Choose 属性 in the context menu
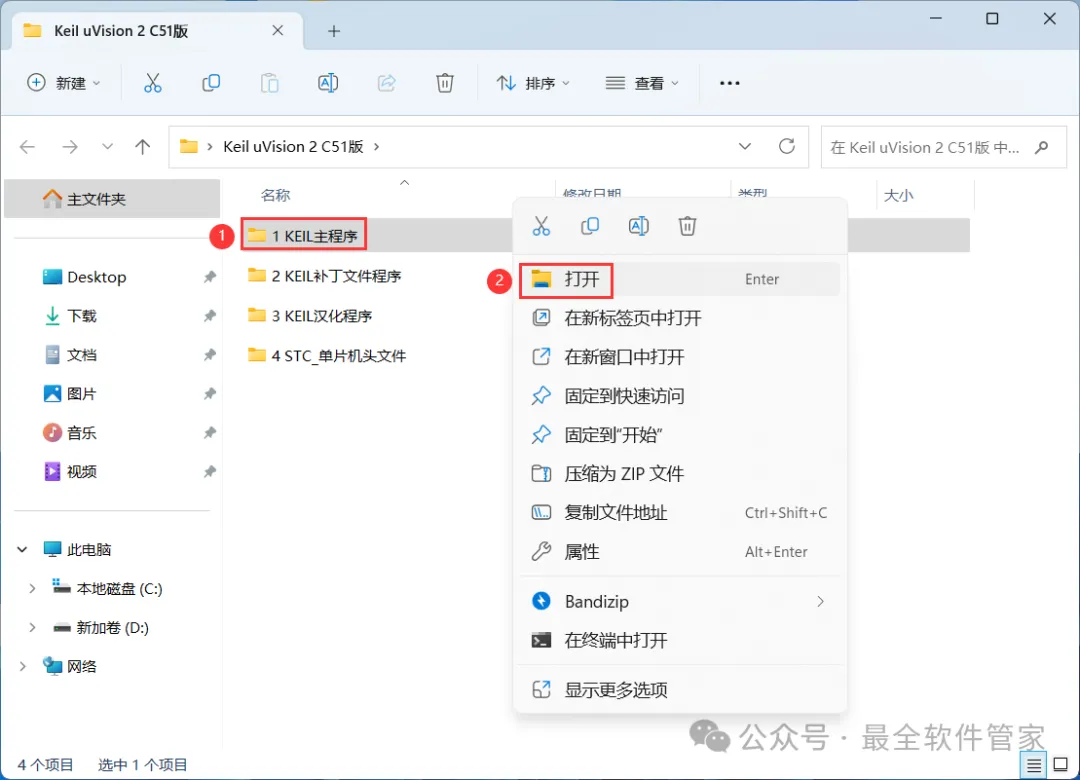 pyautogui.click(x=680, y=551)
